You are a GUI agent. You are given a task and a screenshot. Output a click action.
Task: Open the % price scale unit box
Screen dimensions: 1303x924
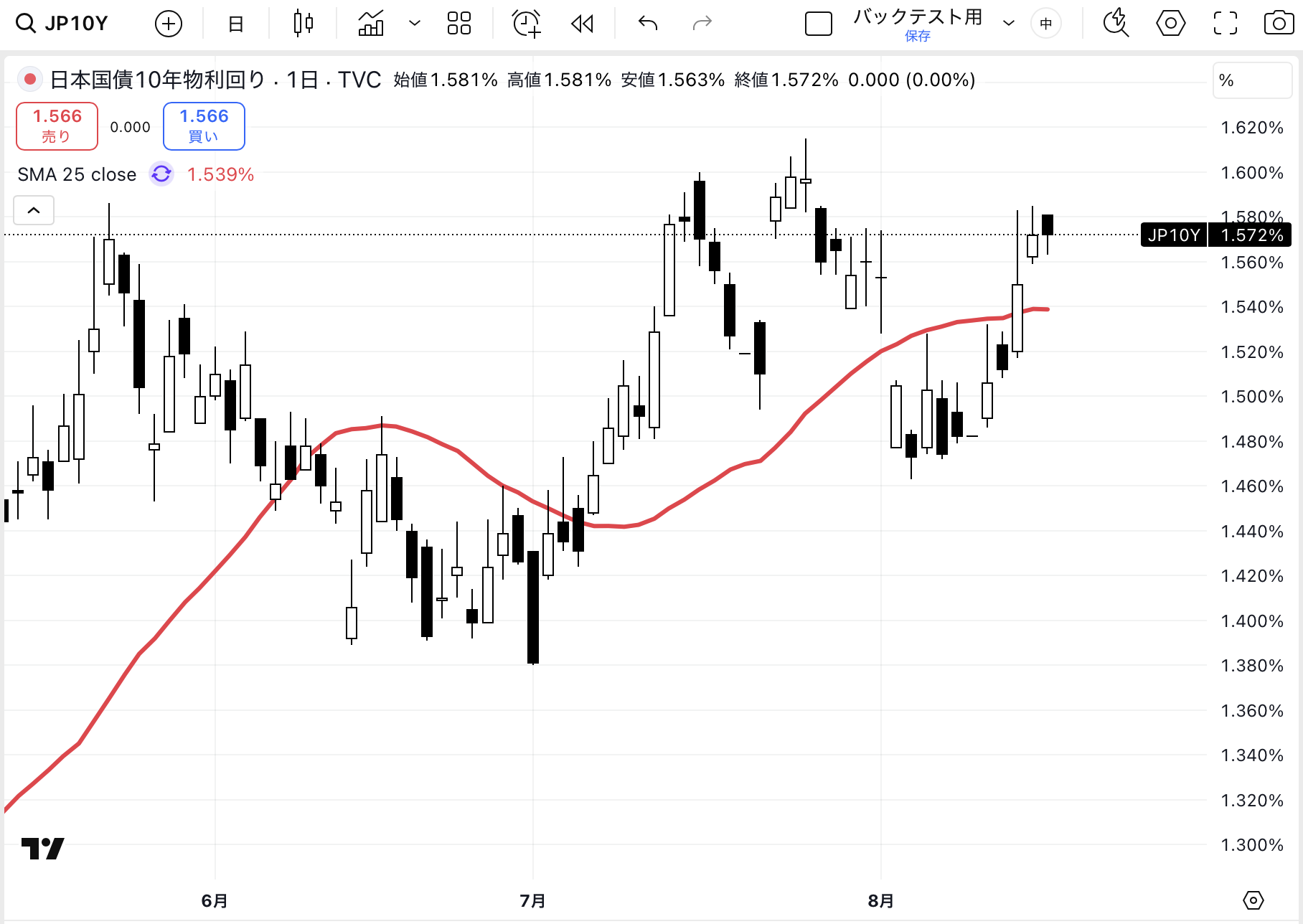click(1252, 80)
